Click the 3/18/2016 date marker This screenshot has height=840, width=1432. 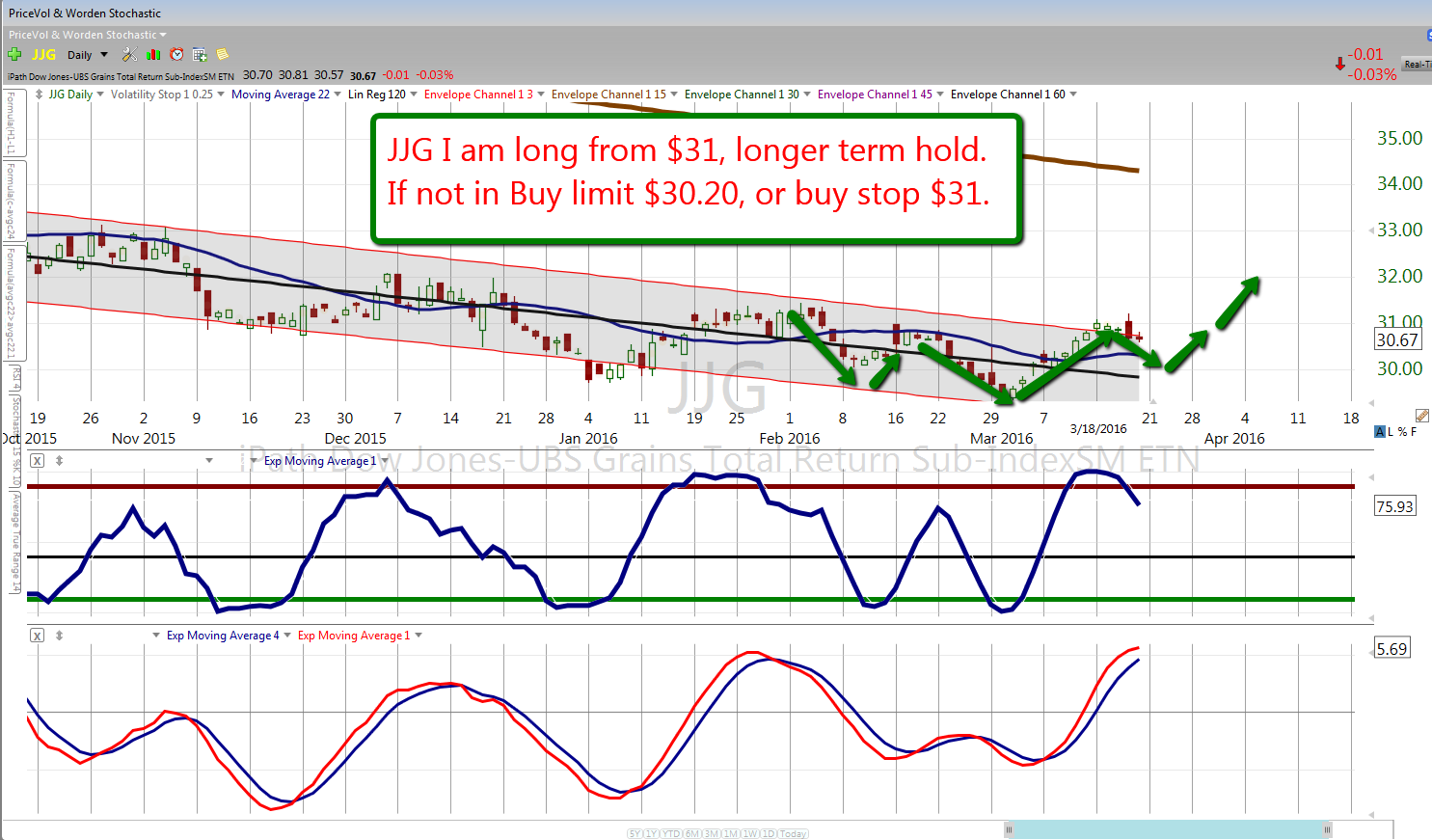pos(1098,429)
